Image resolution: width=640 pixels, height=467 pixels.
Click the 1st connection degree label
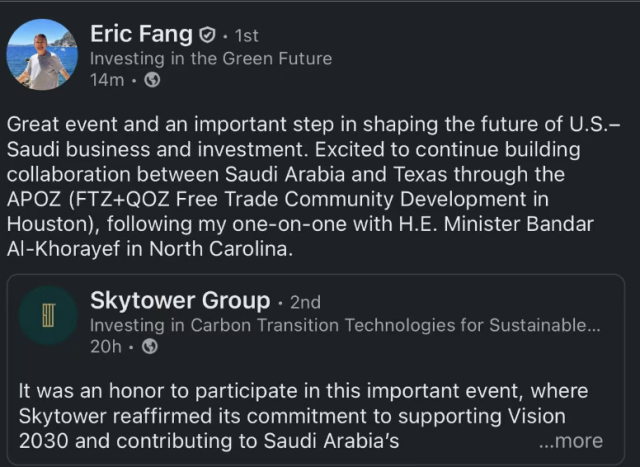point(245,36)
